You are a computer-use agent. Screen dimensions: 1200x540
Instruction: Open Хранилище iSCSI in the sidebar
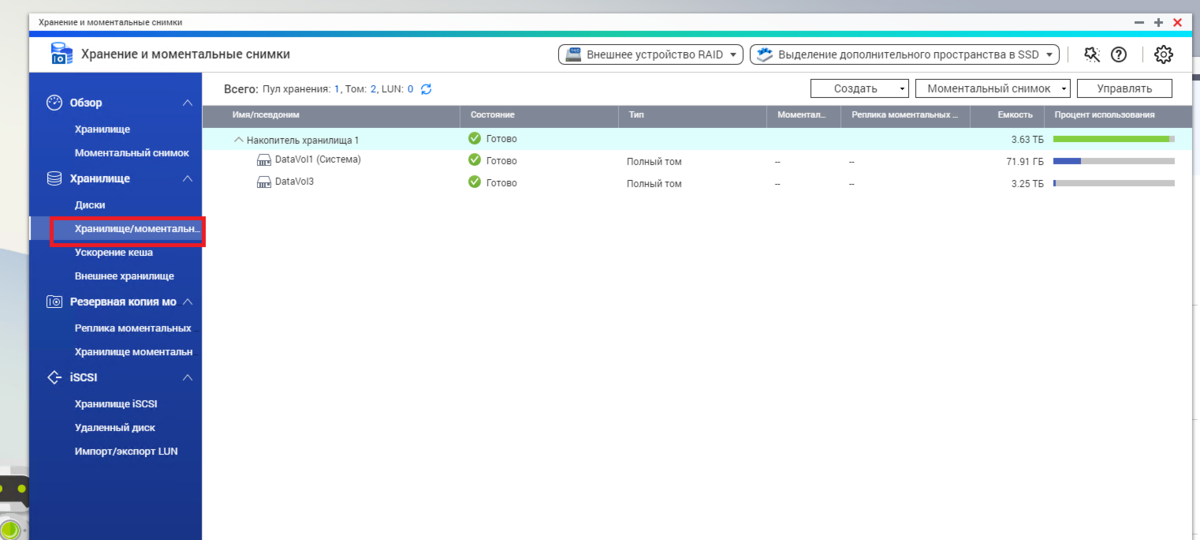point(116,404)
